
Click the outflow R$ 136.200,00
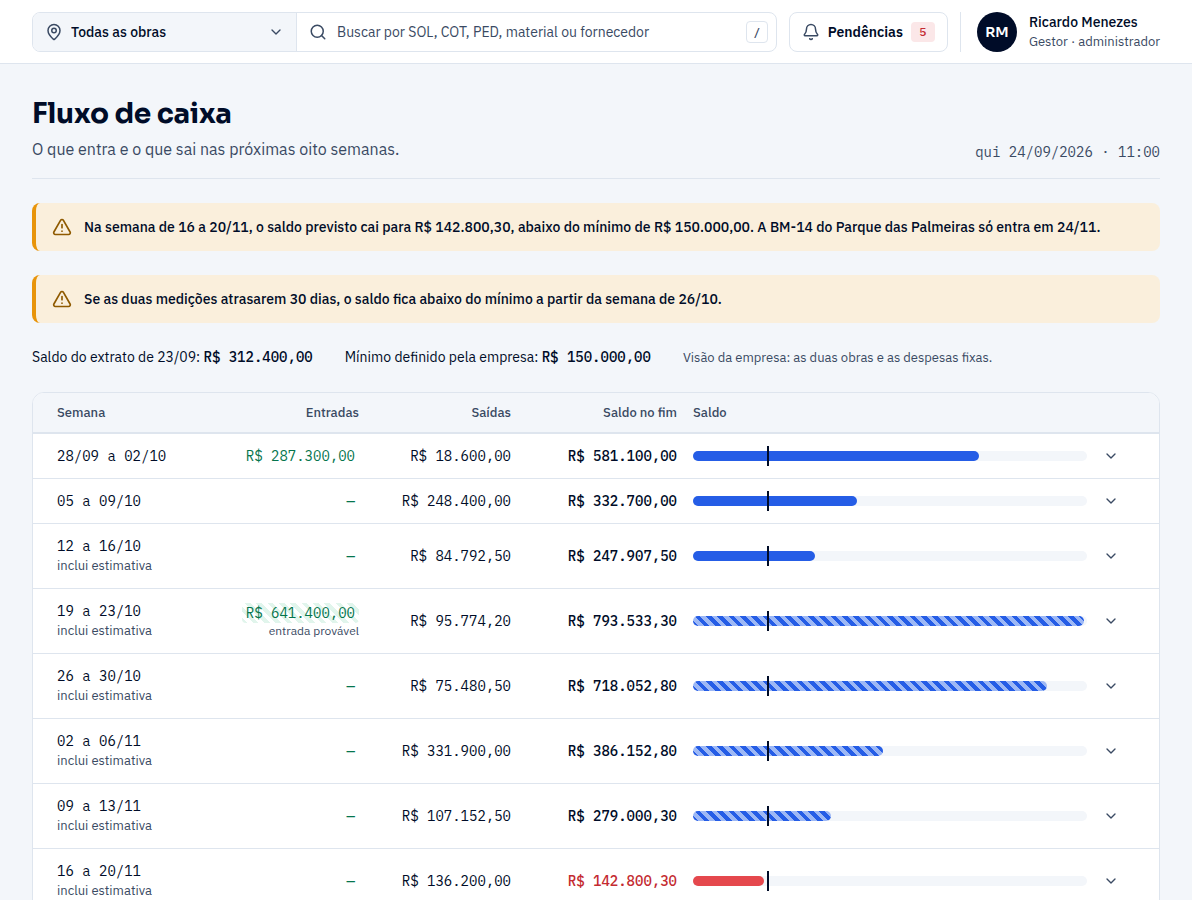click(x=456, y=881)
